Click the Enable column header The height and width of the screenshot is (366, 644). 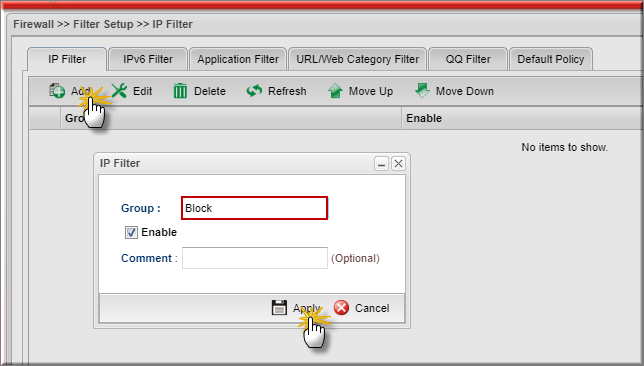pyautogui.click(x=522, y=118)
